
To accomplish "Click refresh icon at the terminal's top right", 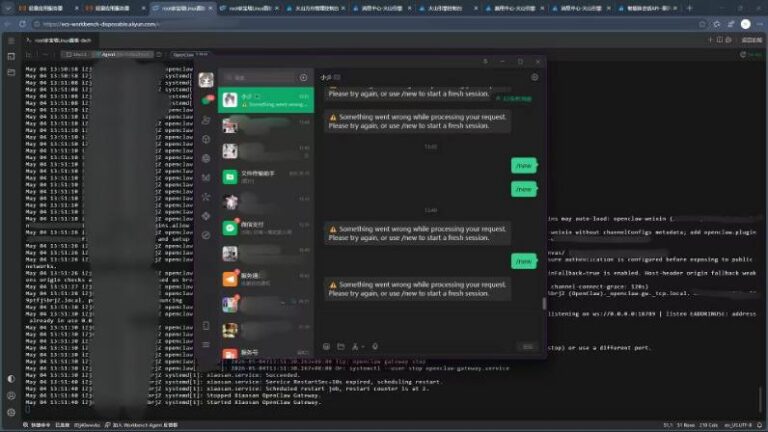I will click(743, 54).
